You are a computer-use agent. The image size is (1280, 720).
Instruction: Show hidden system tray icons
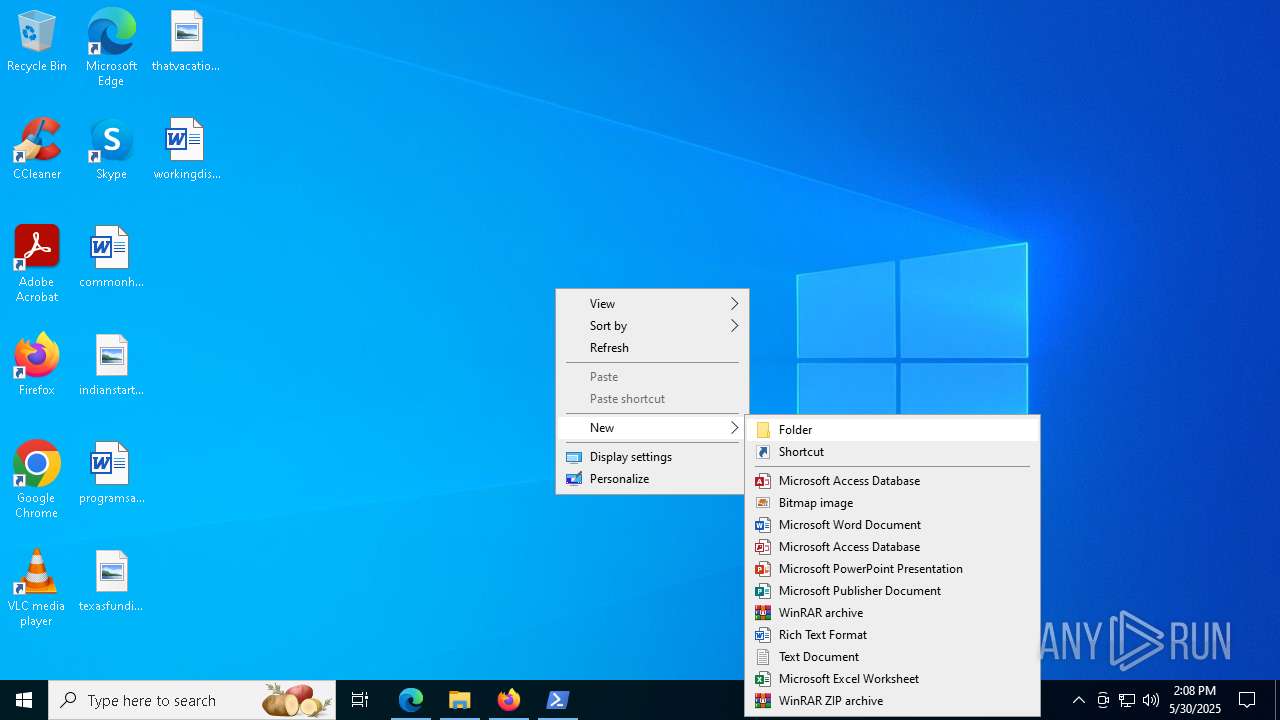pos(1079,700)
